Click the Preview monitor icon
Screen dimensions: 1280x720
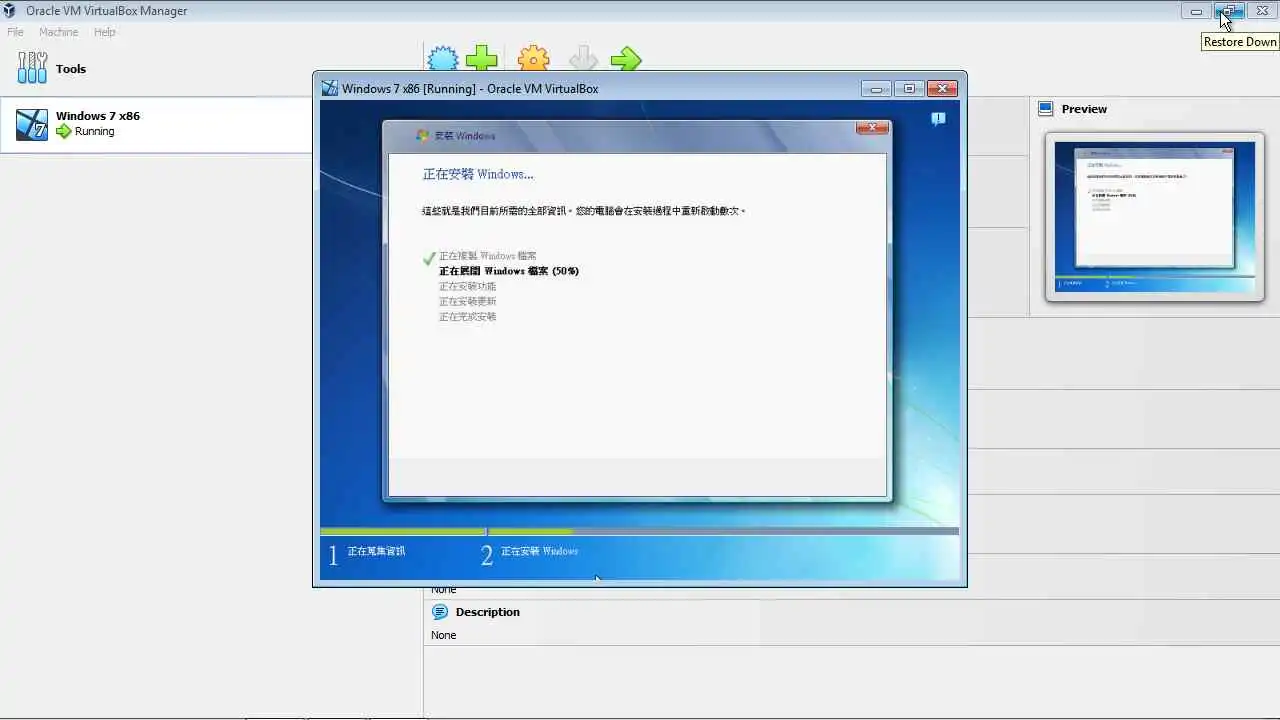click(1046, 108)
